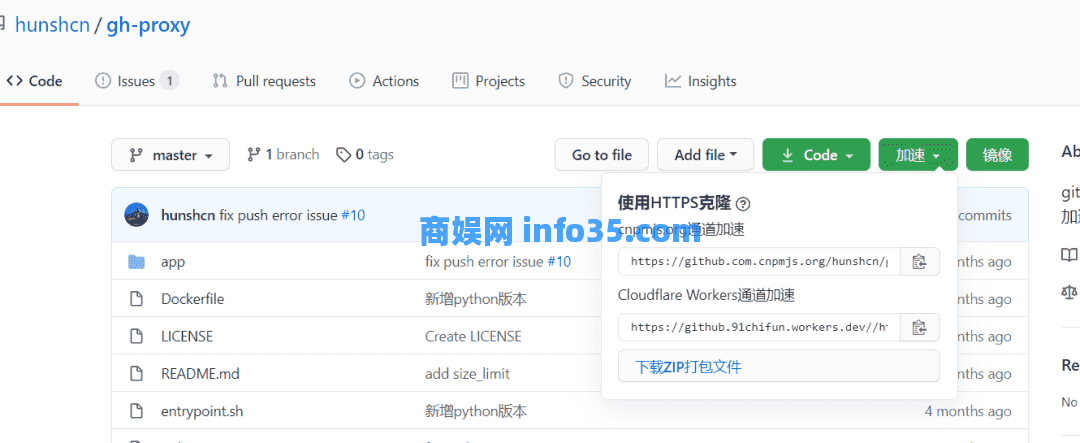Open the Dockerfile file
The image size is (1080, 443).
(x=192, y=299)
